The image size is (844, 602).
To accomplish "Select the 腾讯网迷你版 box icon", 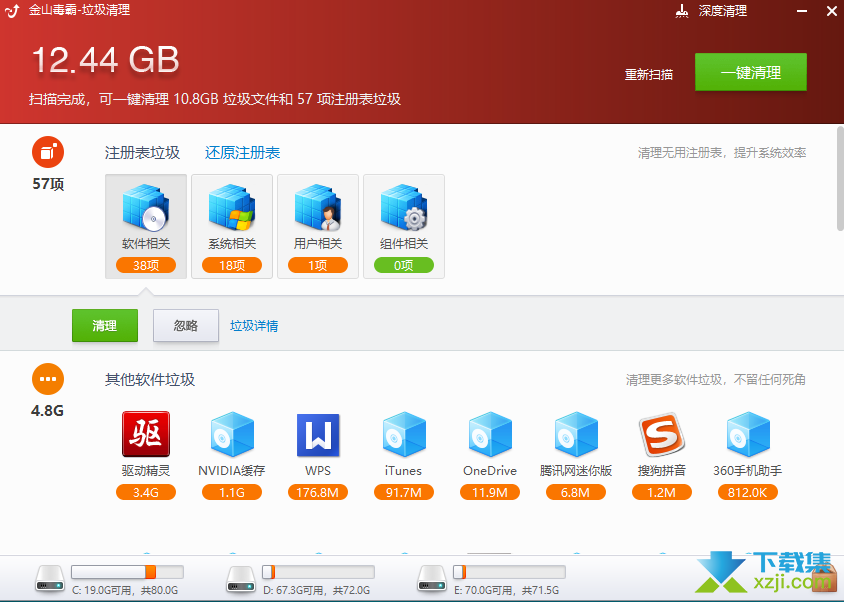I will [576, 434].
